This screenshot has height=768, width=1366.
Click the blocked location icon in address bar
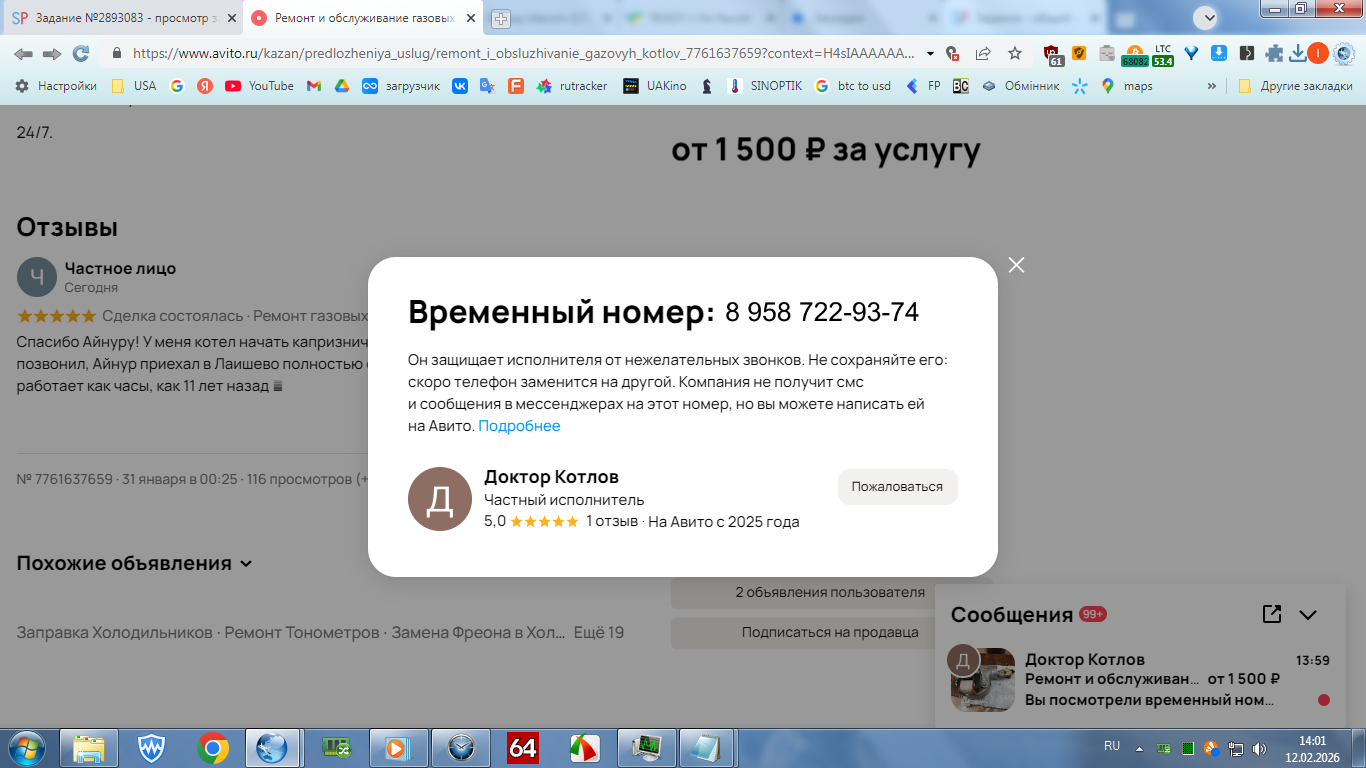(x=953, y=54)
